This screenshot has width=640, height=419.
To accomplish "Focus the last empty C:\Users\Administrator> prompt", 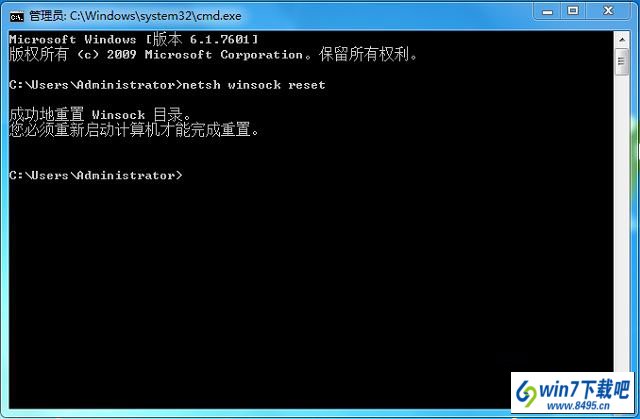I will [x=96, y=175].
